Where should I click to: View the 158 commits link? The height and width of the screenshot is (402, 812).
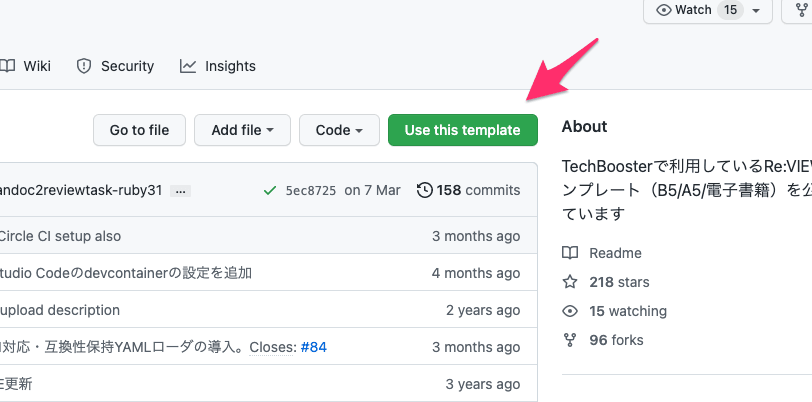478,190
